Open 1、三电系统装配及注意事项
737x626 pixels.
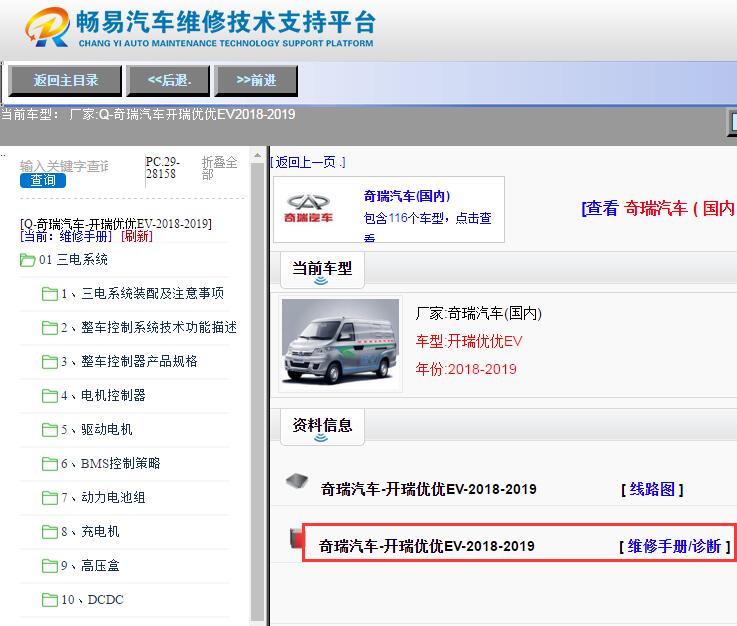(142, 294)
